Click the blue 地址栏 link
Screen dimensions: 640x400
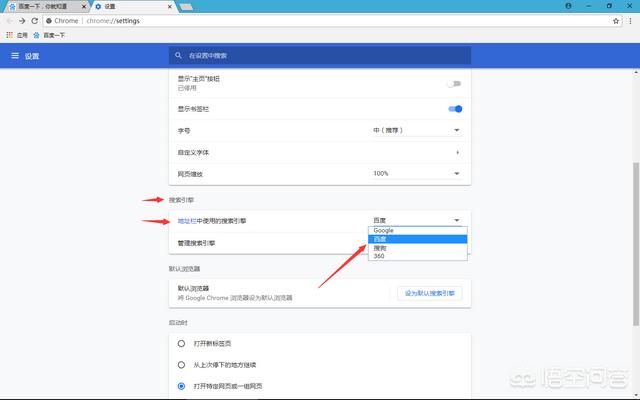tap(187, 221)
